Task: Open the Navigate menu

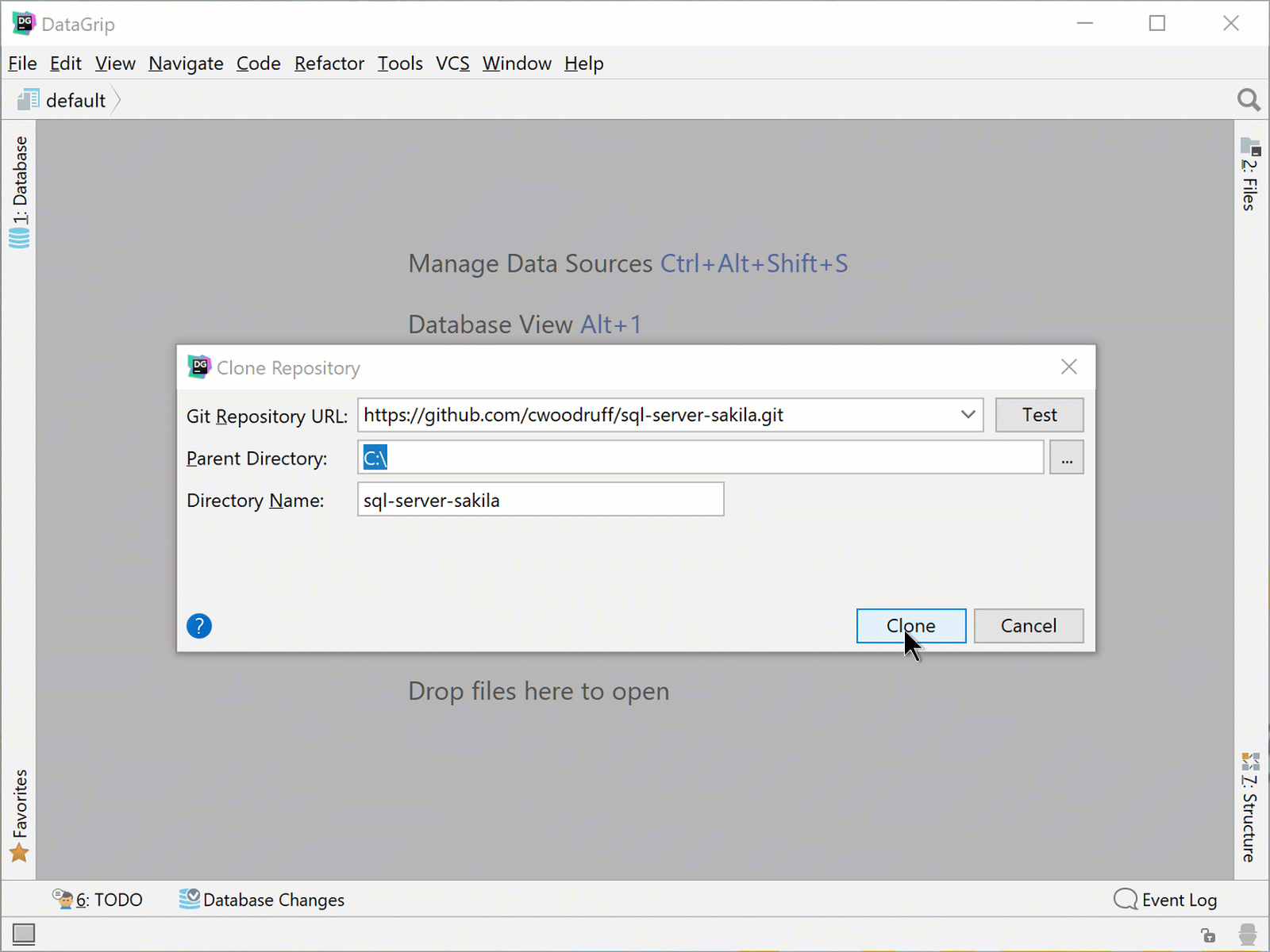Action: tap(186, 63)
